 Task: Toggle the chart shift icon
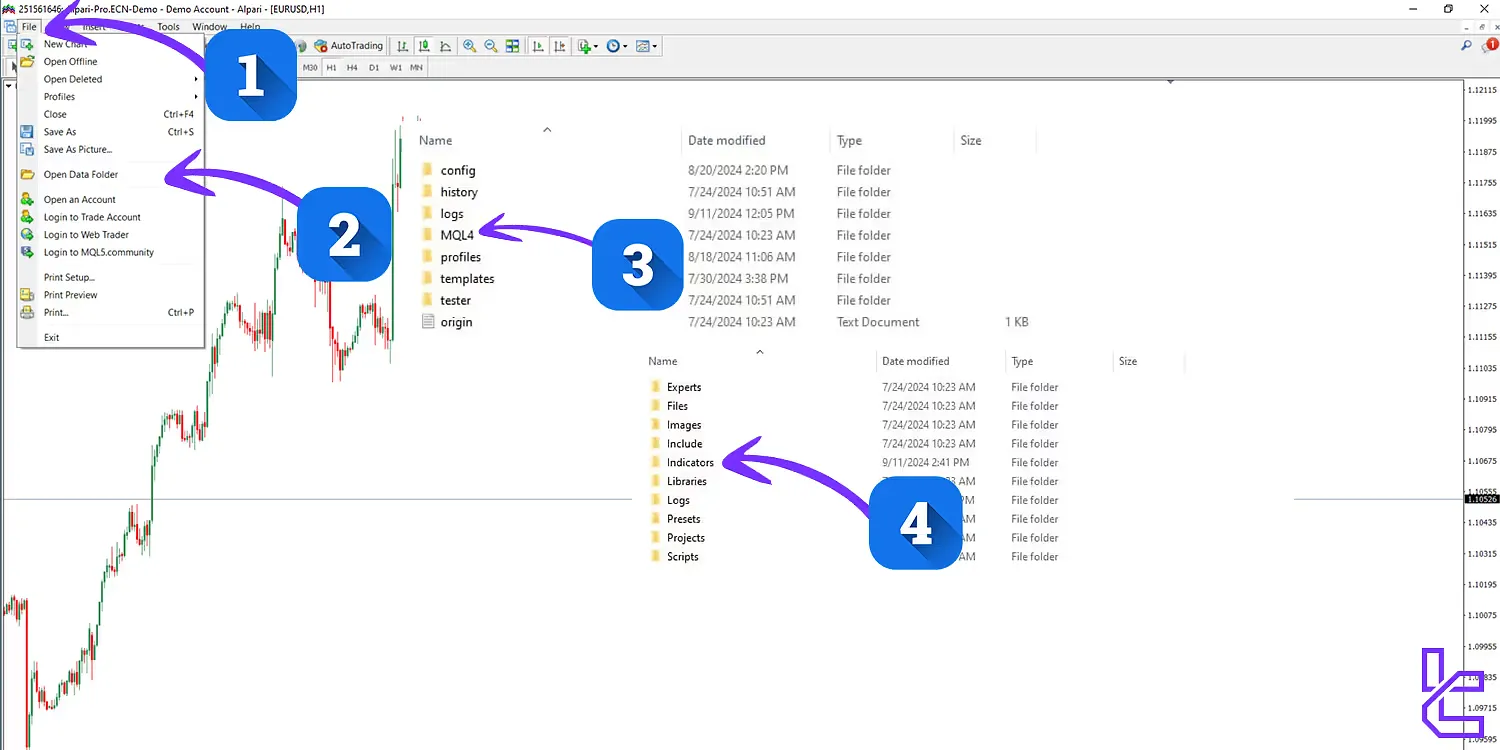pos(559,46)
